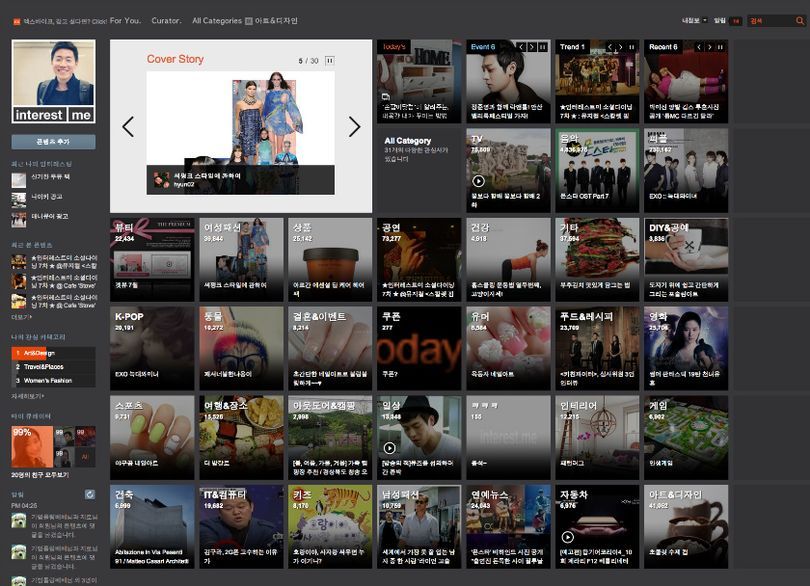810x586 pixels.
Task: Play the video in the 일상 tile
Action: 390,448
